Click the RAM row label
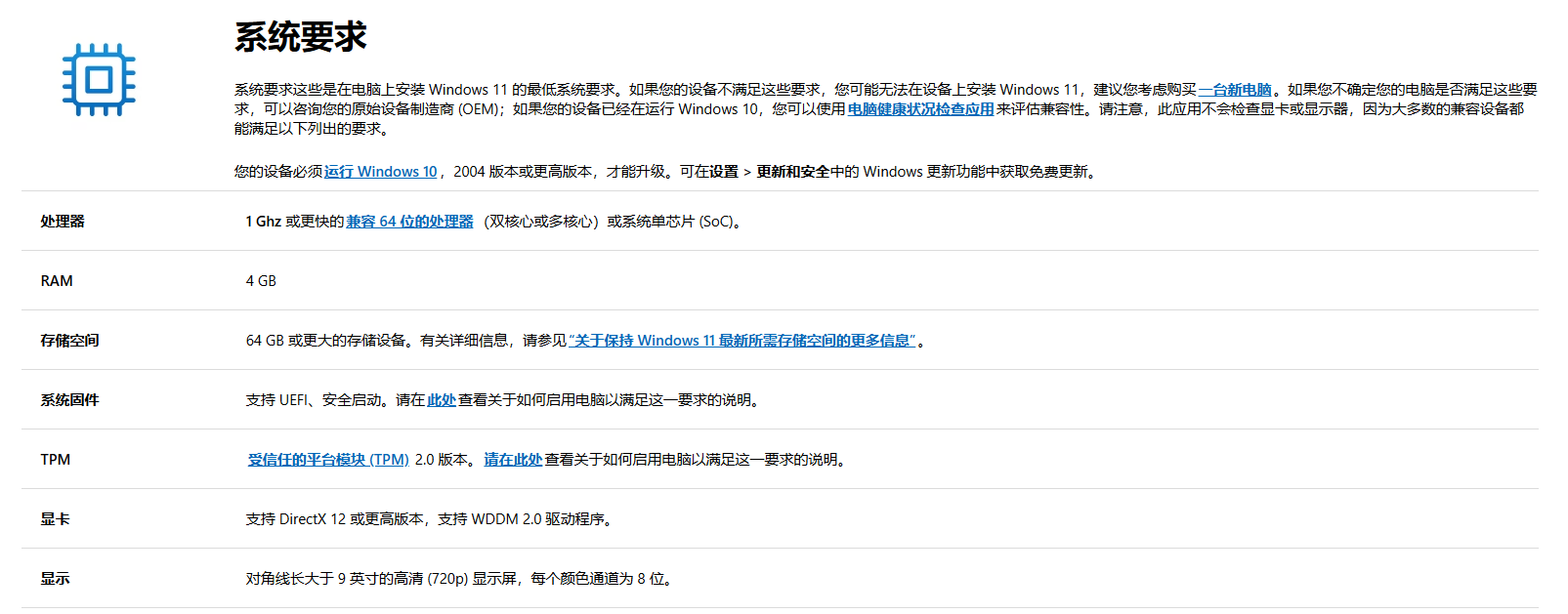The height and width of the screenshot is (614, 1568). 57,281
